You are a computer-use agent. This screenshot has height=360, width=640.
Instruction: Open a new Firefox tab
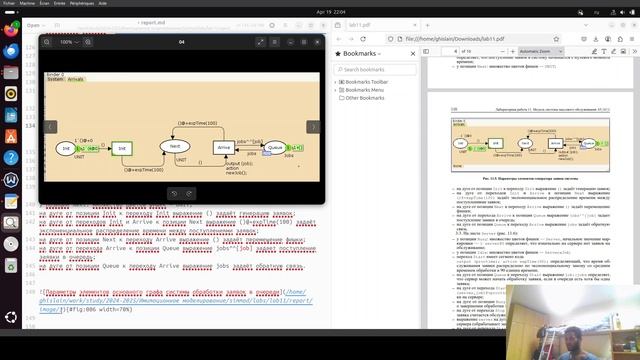pos(428,25)
